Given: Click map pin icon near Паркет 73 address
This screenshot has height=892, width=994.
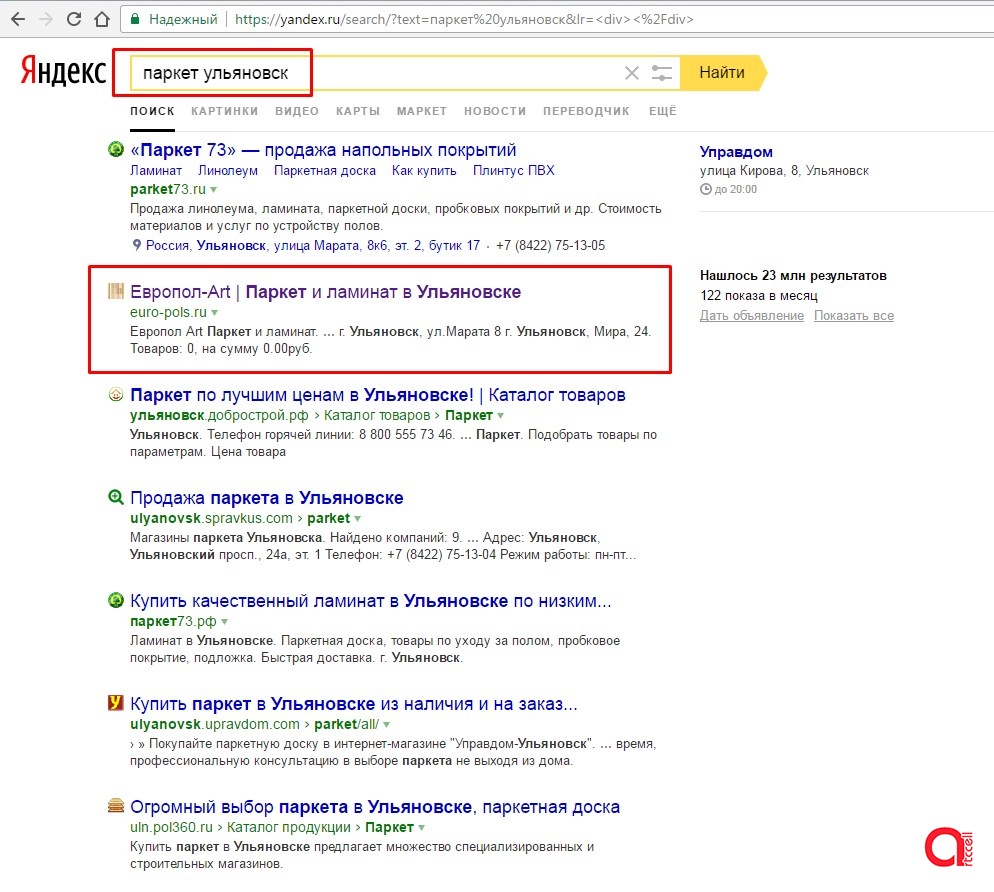Looking at the screenshot, I should click(136, 245).
